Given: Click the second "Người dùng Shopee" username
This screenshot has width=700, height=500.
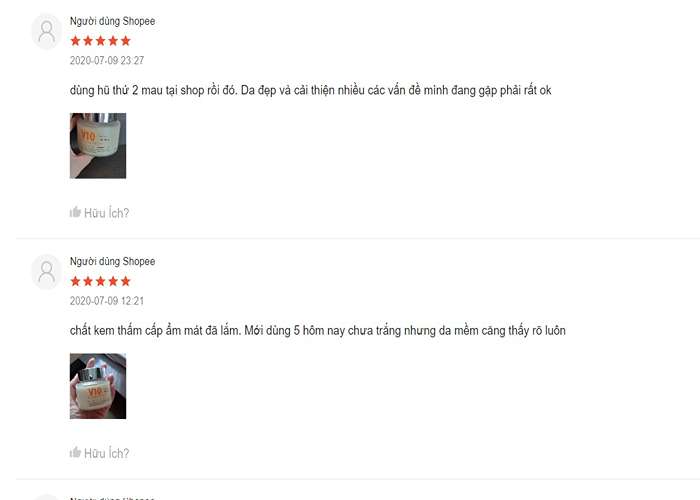Looking at the screenshot, I should (112, 261).
